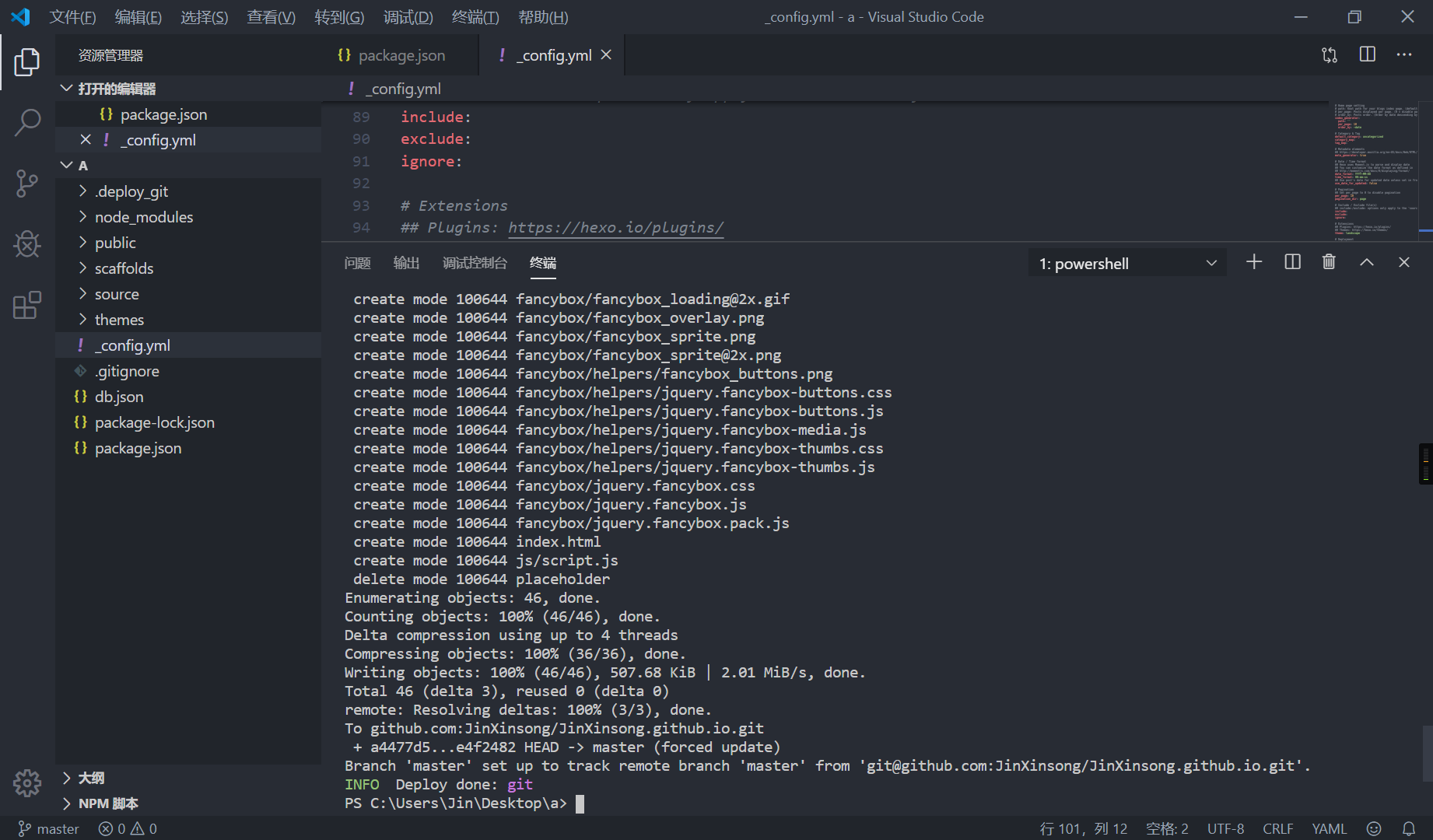Click the Manage gear icon
Screen dimensions: 1433x840
coord(27,782)
